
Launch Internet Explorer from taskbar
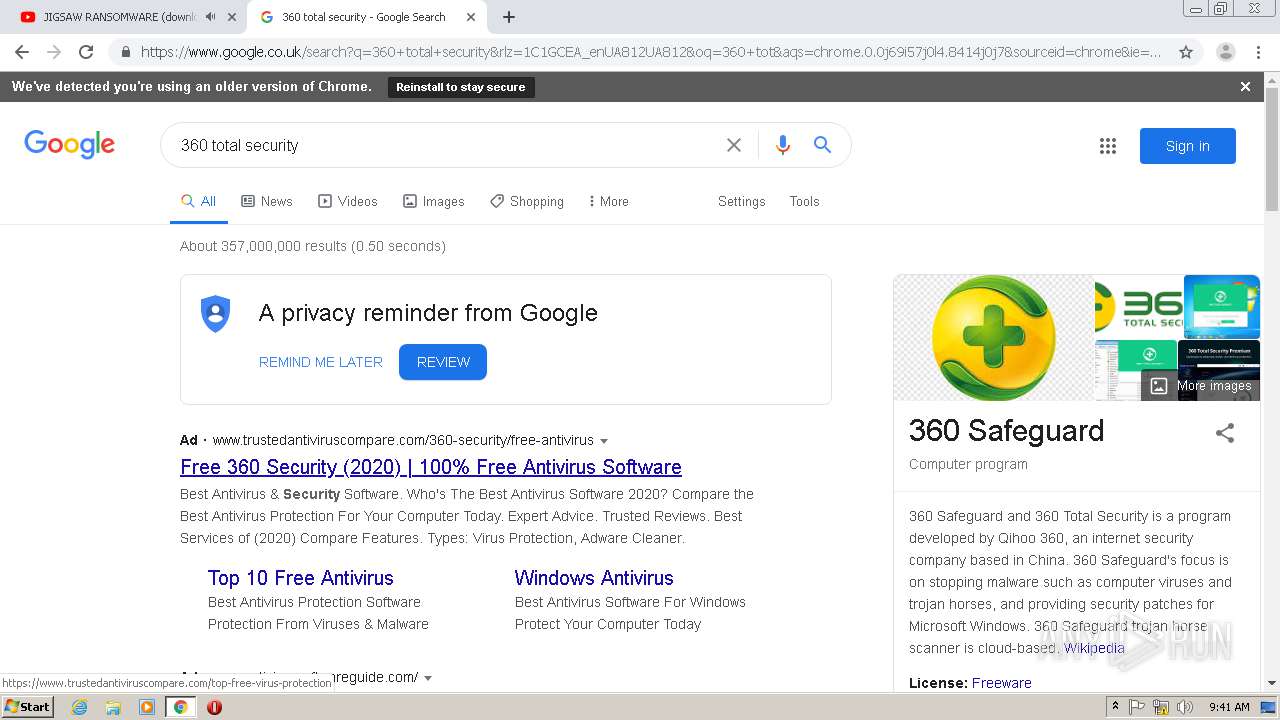coord(79,707)
